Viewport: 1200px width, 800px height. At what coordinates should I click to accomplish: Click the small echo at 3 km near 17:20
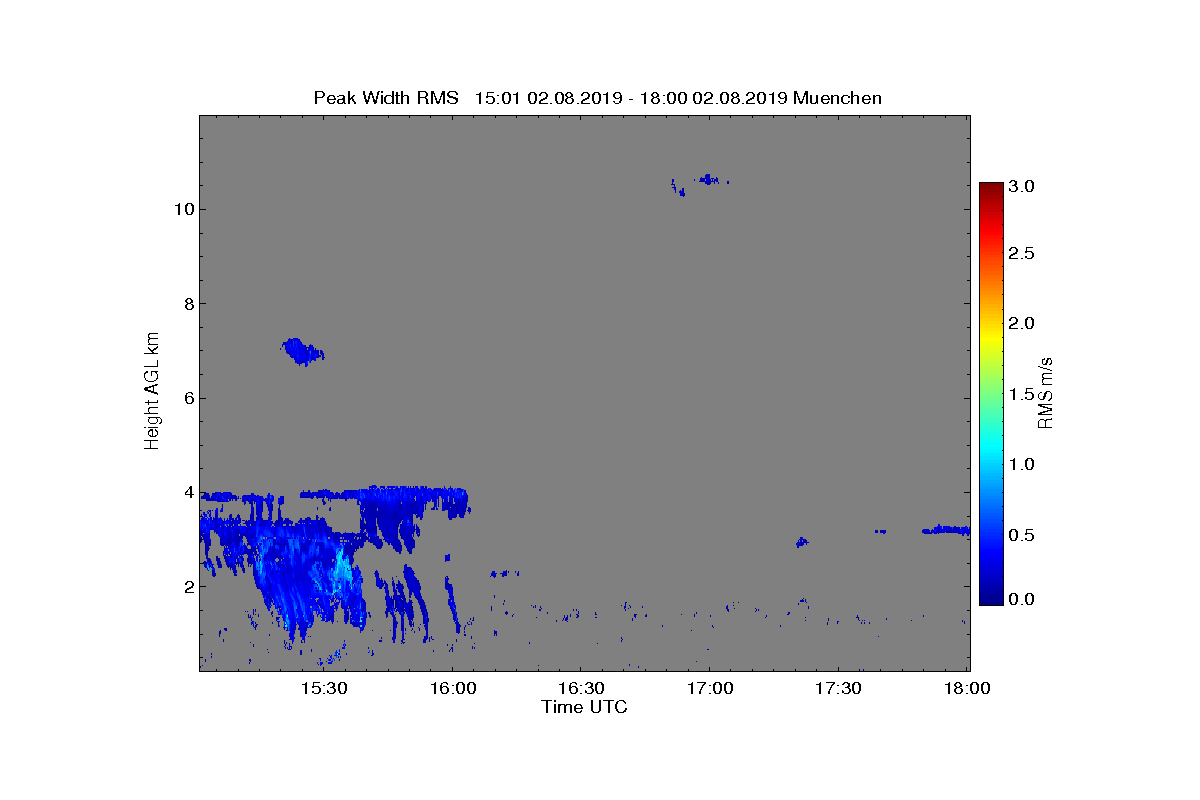point(801,542)
